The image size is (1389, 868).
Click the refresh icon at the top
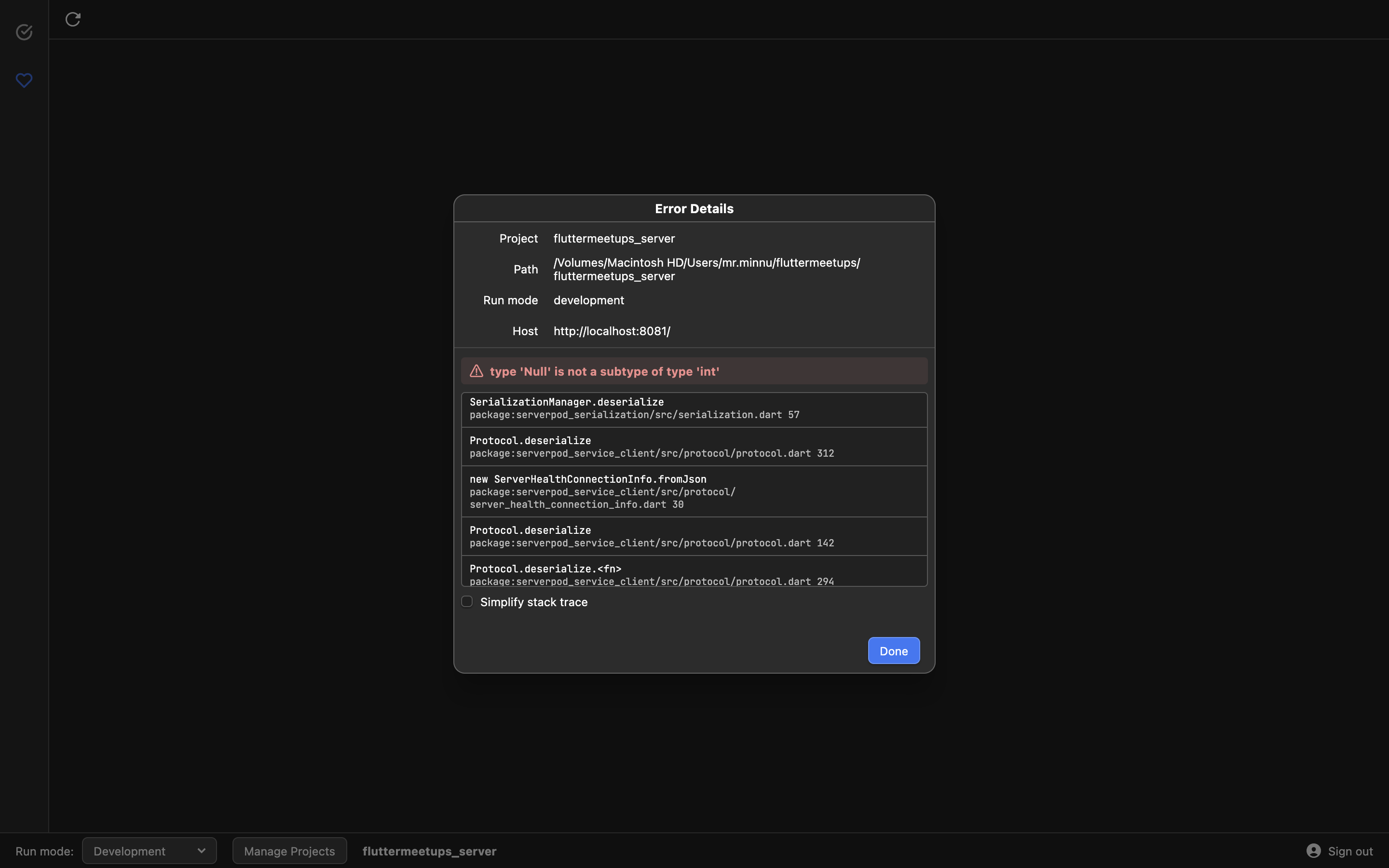click(73, 19)
